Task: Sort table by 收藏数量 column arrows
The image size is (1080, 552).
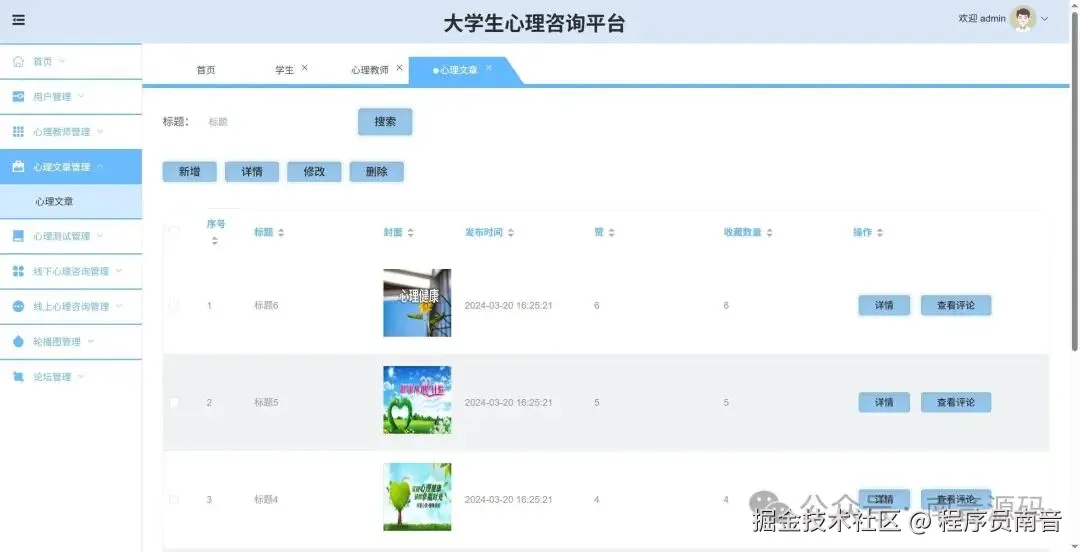Action: (769, 233)
